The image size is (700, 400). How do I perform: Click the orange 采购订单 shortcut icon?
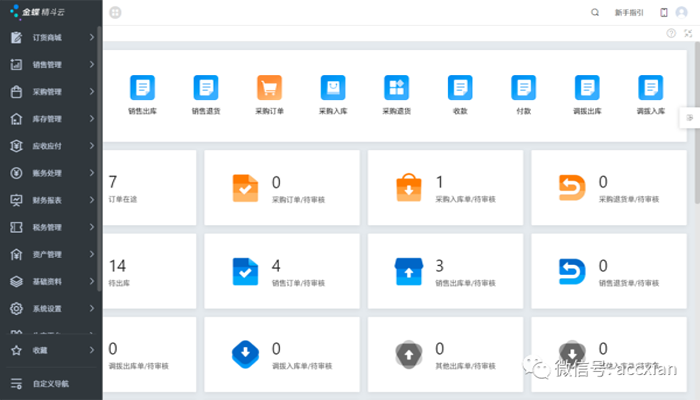pos(269,88)
